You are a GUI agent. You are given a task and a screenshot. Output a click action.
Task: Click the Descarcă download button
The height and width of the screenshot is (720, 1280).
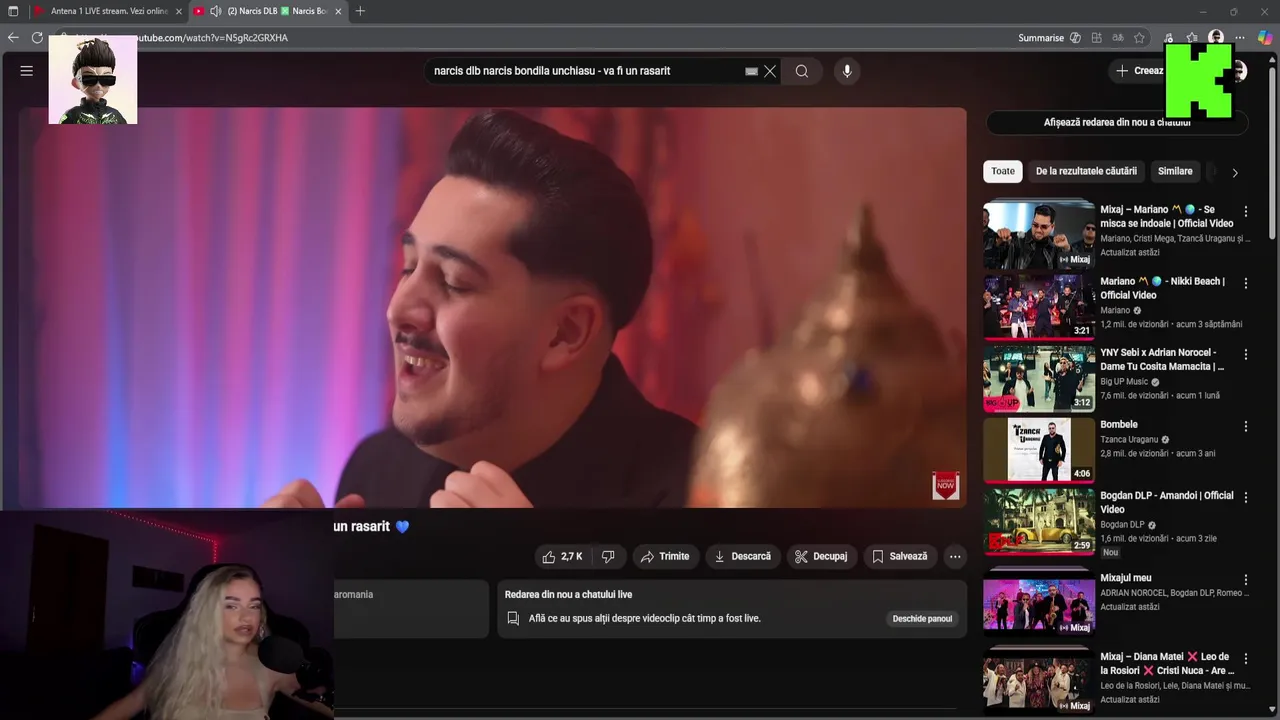coord(742,556)
